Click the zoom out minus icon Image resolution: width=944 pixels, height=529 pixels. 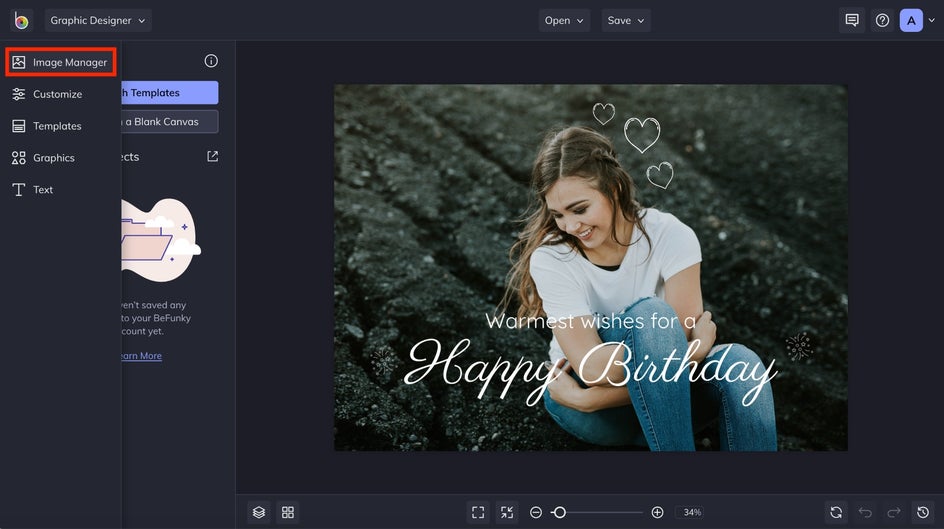(x=536, y=512)
